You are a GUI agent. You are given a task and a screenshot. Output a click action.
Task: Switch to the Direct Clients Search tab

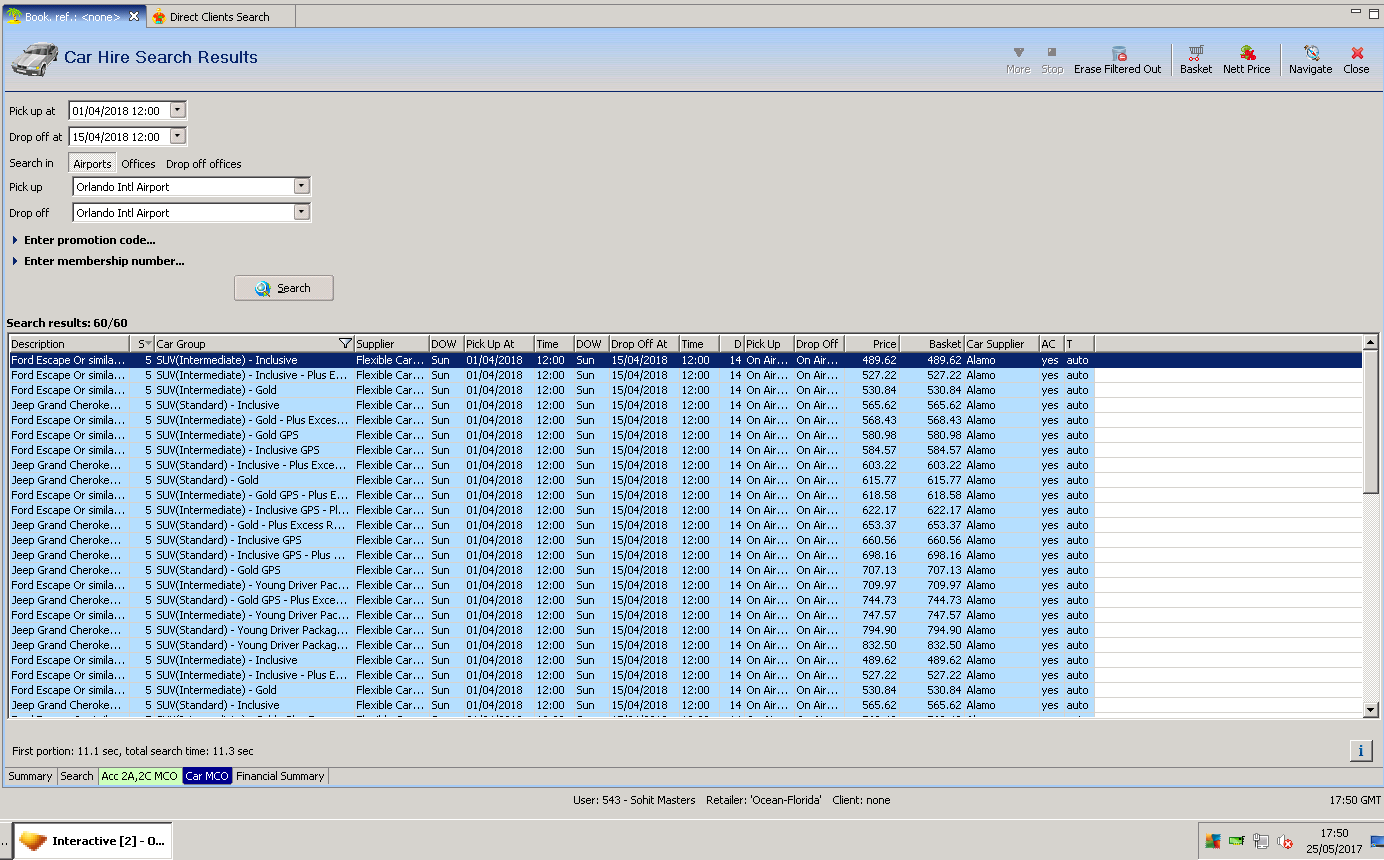point(221,16)
